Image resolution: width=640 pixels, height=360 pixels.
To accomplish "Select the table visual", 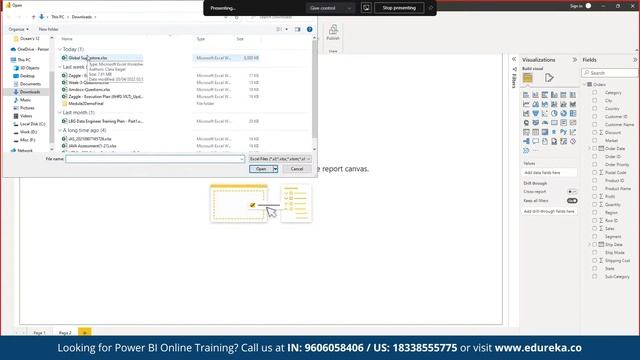I will pos(536,132).
